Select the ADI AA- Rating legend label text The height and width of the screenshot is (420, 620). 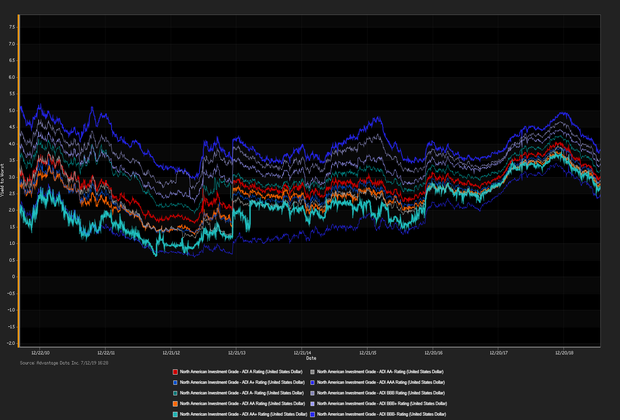(380, 372)
